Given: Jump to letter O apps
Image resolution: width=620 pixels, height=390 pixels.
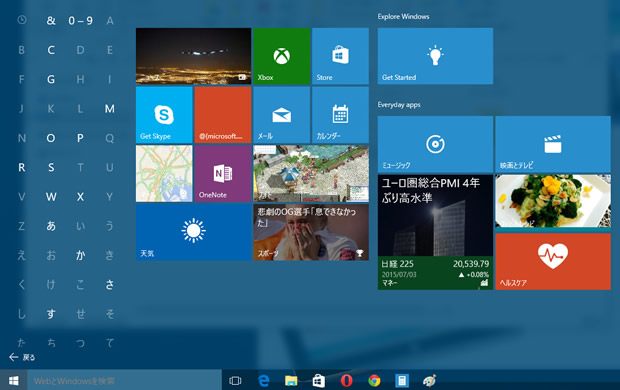Looking at the screenshot, I should [51, 138].
